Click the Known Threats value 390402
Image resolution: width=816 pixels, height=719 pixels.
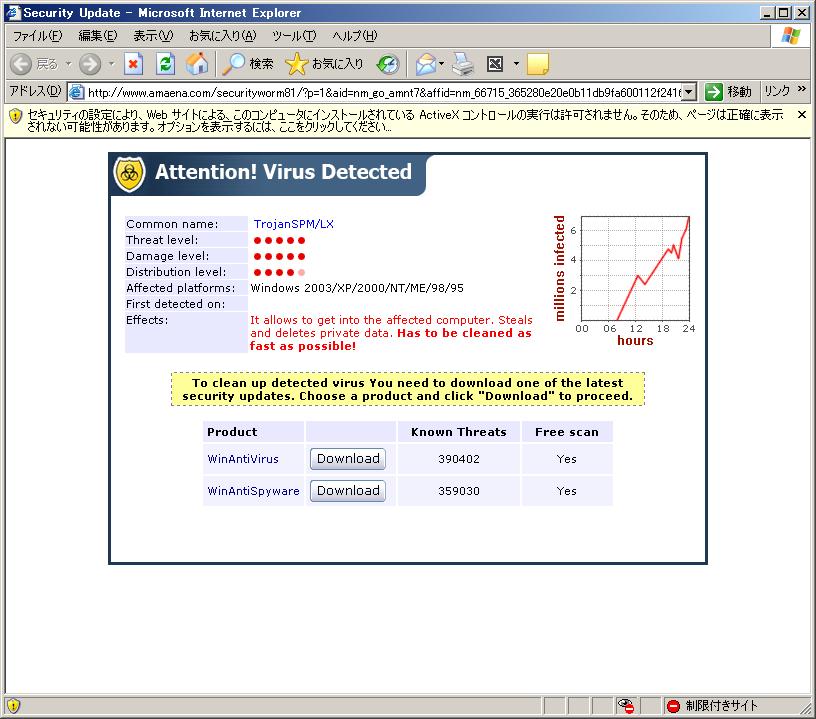[x=458, y=459]
